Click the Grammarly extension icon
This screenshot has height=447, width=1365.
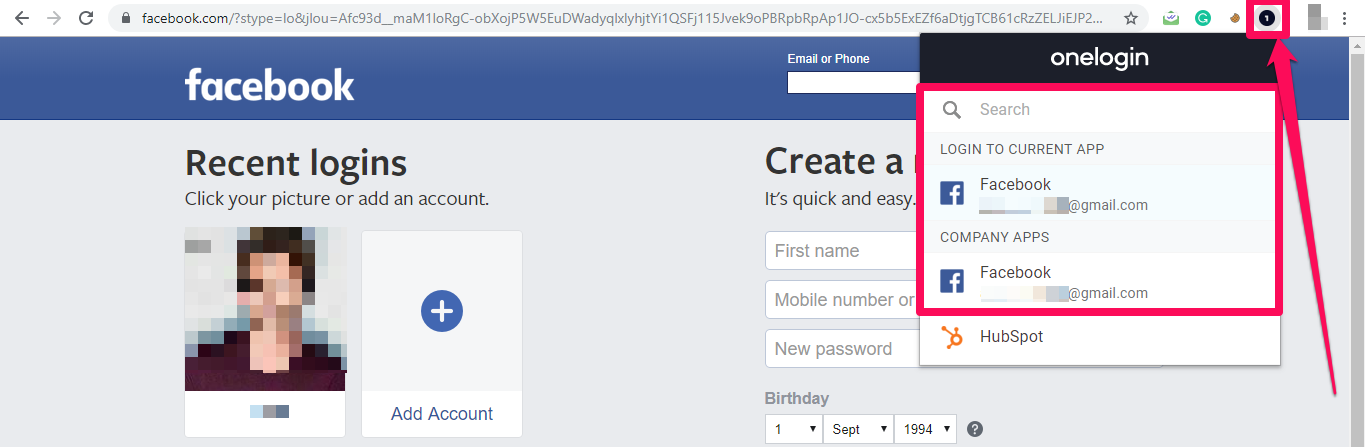[1203, 18]
